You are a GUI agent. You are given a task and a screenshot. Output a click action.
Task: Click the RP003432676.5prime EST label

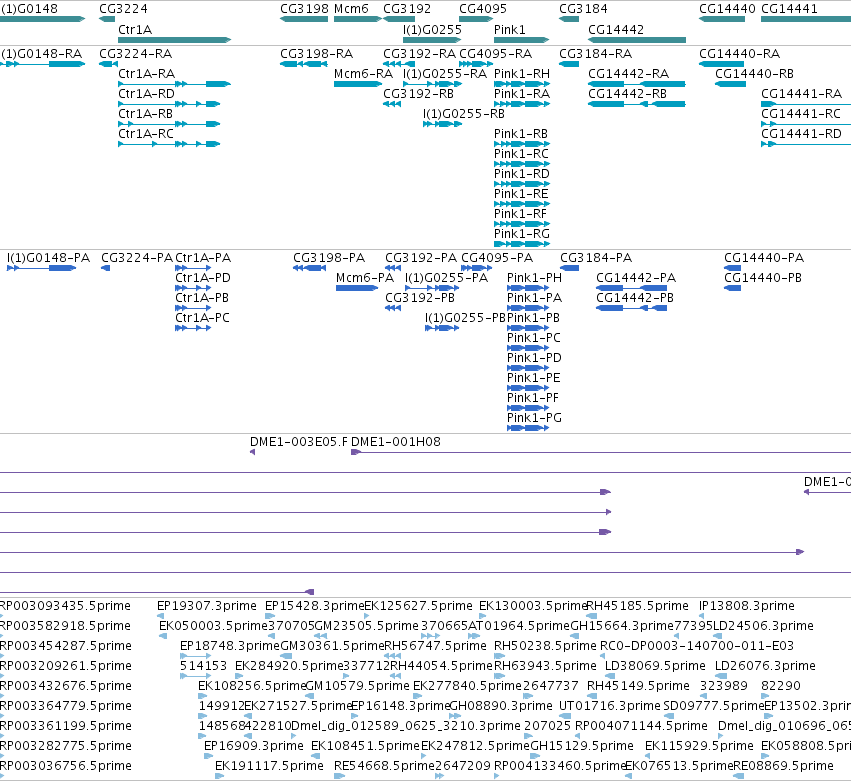click(x=66, y=687)
